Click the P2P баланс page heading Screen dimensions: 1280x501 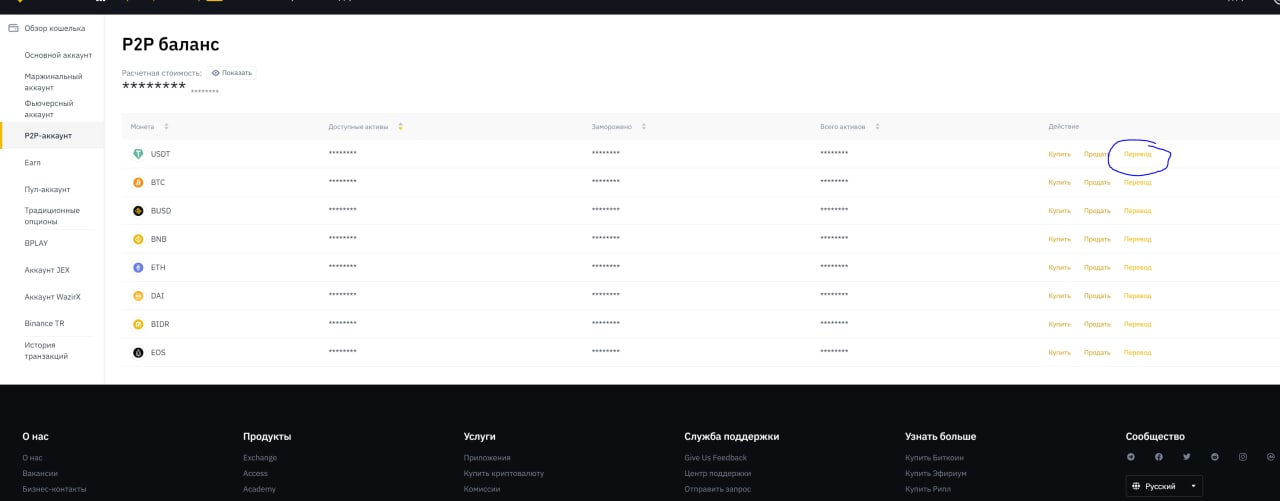pos(170,44)
